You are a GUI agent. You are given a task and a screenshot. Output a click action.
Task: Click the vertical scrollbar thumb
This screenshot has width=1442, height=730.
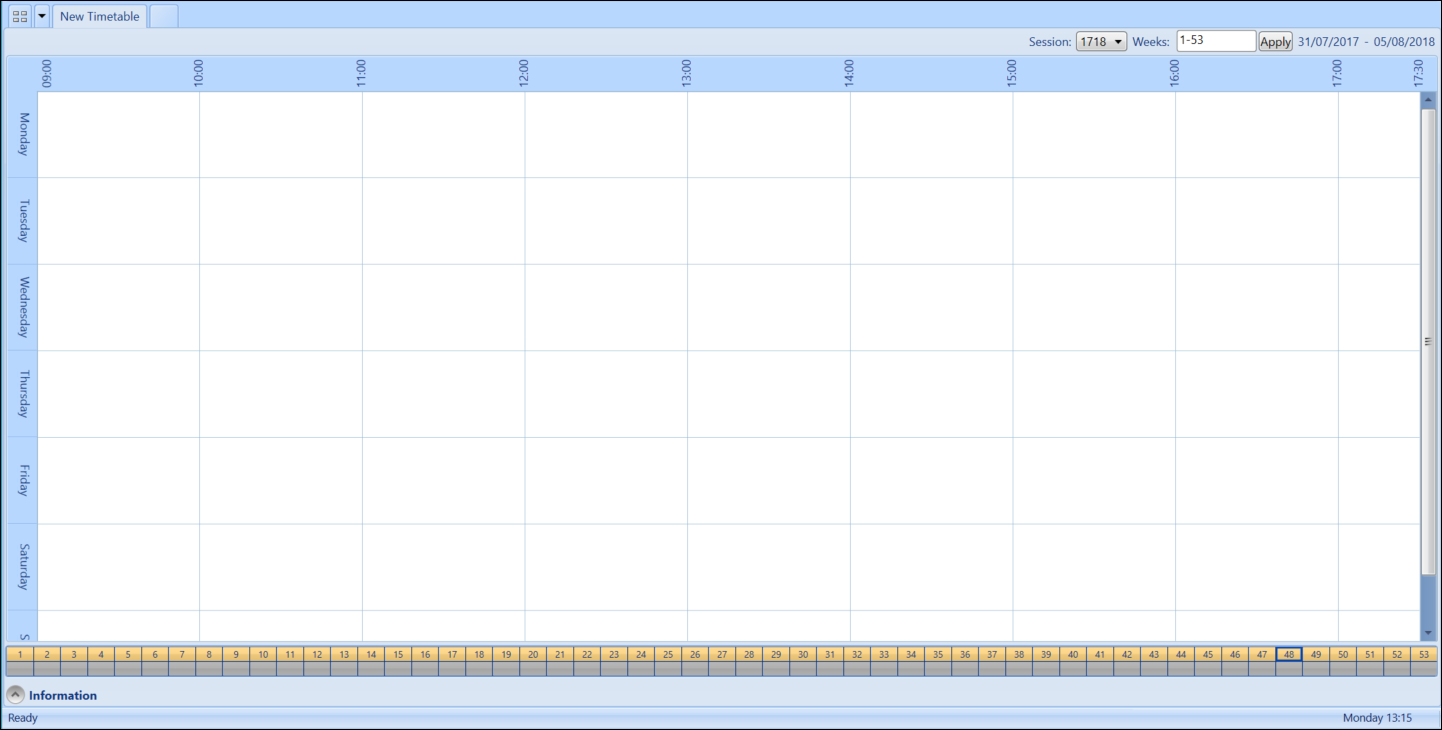[x=1428, y=341]
